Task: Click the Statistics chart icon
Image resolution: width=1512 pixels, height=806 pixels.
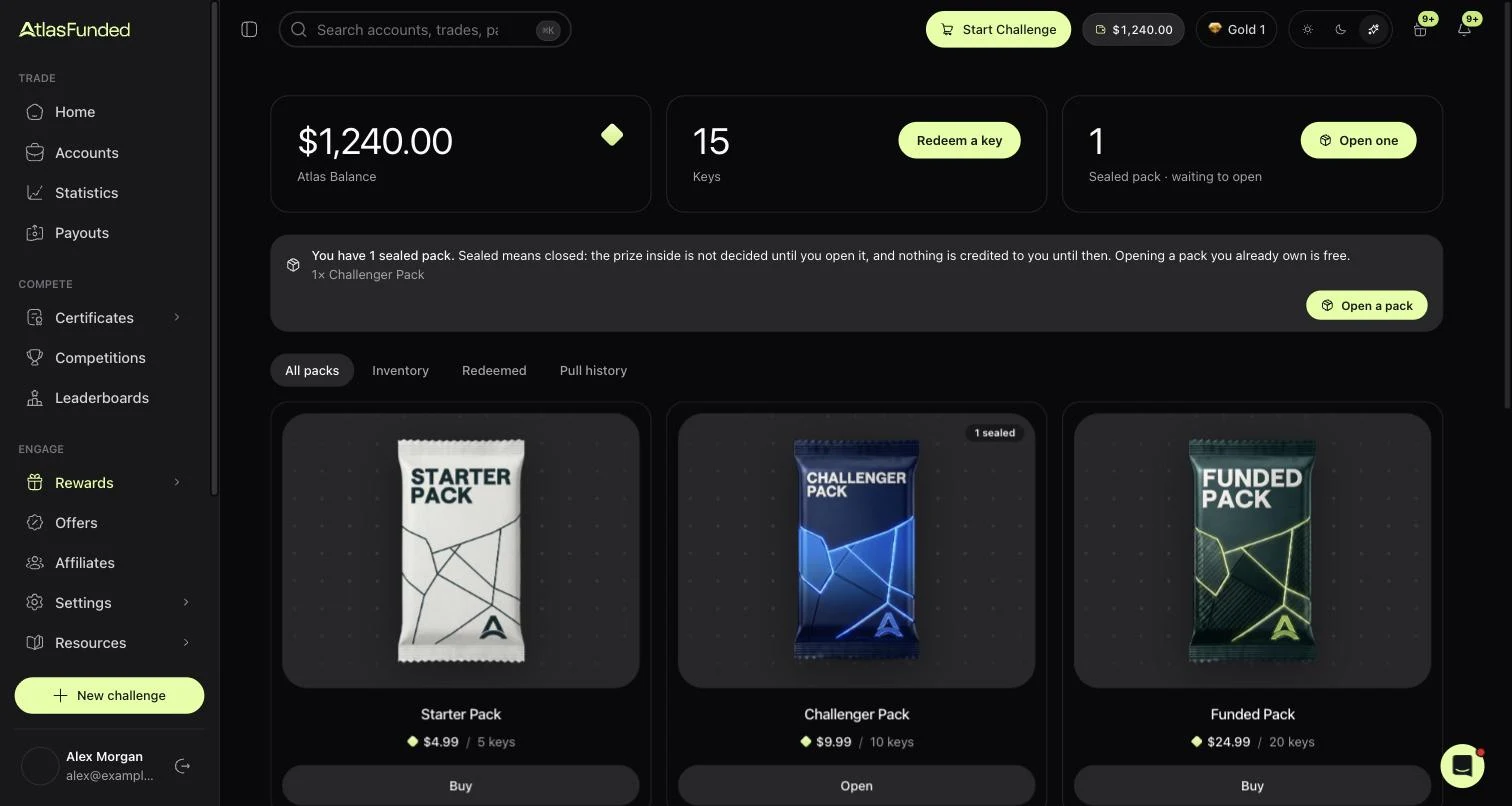Action: click(35, 193)
